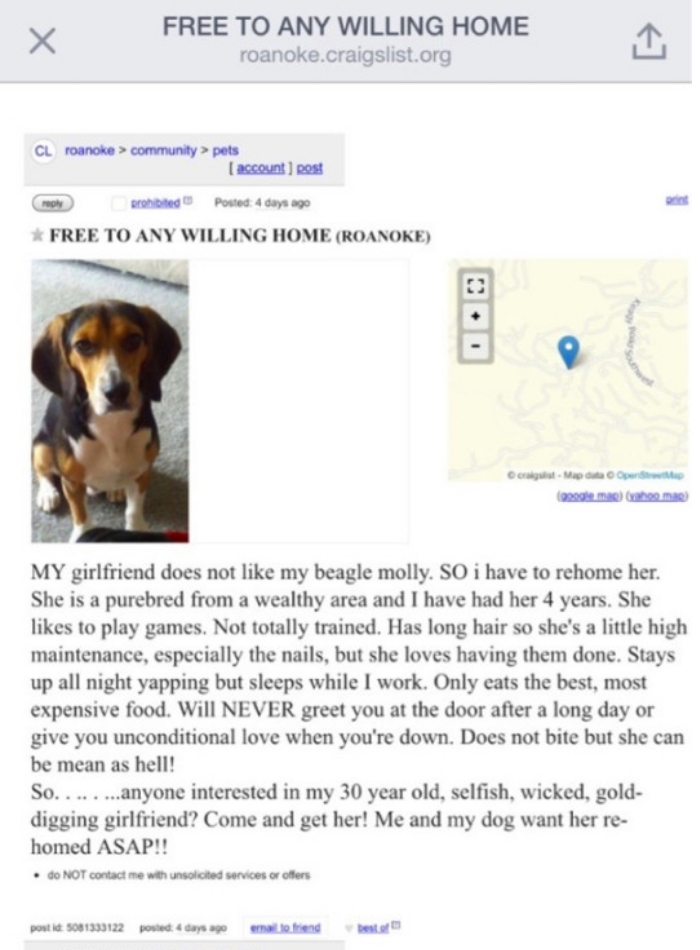View the beagle photo thumbnail

click(110, 401)
